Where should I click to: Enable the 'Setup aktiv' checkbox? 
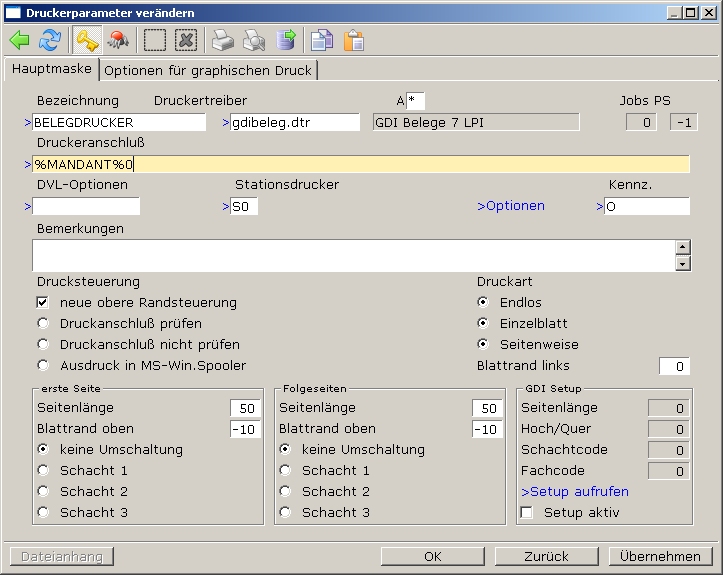(527, 513)
